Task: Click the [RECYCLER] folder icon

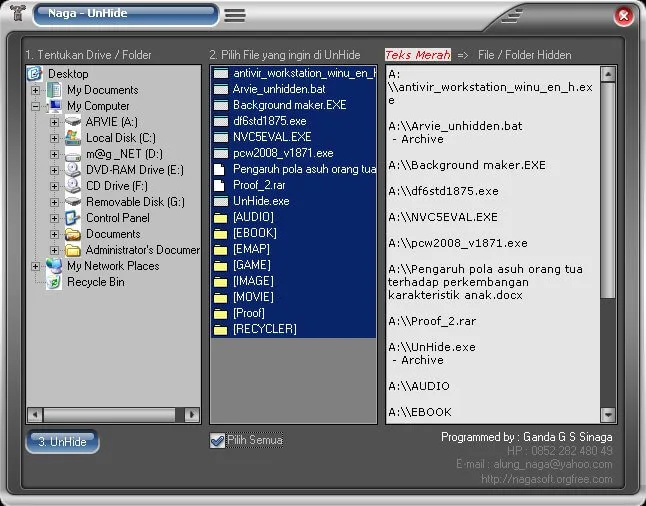Action: (x=221, y=330)
